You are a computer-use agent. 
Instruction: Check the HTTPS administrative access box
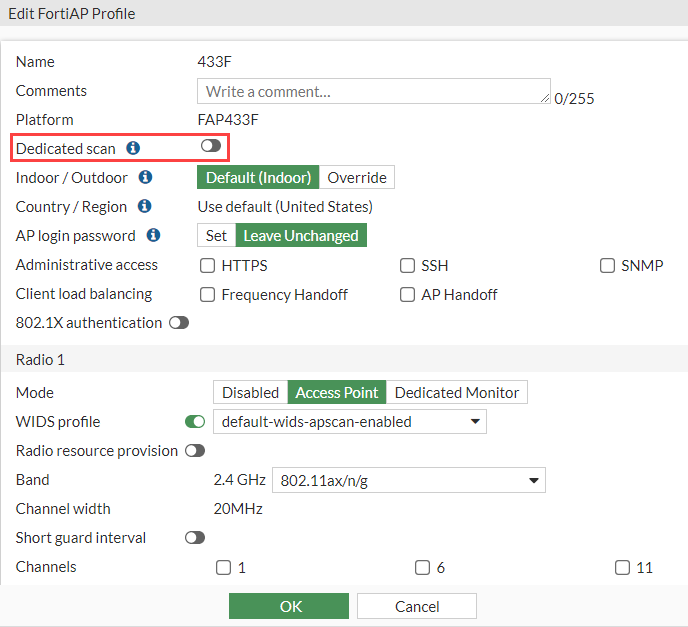[208, 266]
